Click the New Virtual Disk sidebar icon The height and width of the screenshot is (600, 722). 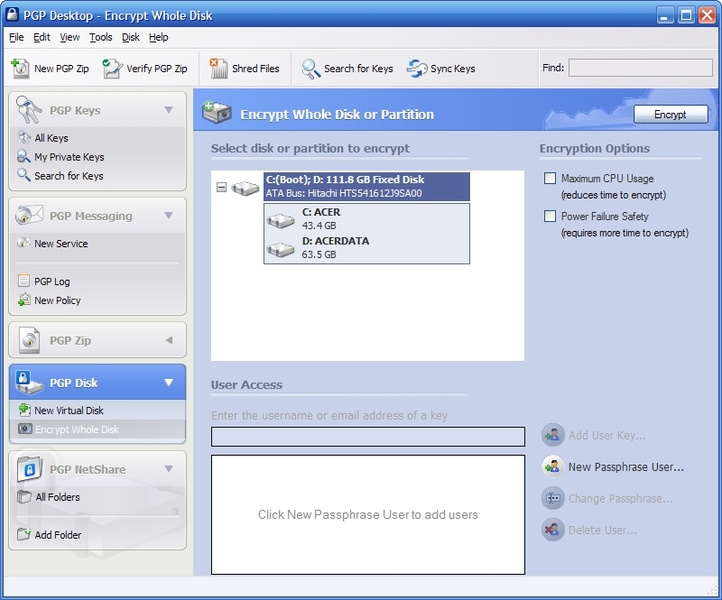tap(24, 410)
